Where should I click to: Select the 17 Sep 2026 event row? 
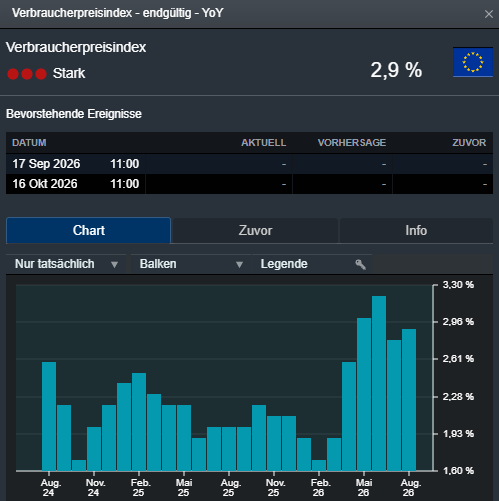[x=249, y=164]
